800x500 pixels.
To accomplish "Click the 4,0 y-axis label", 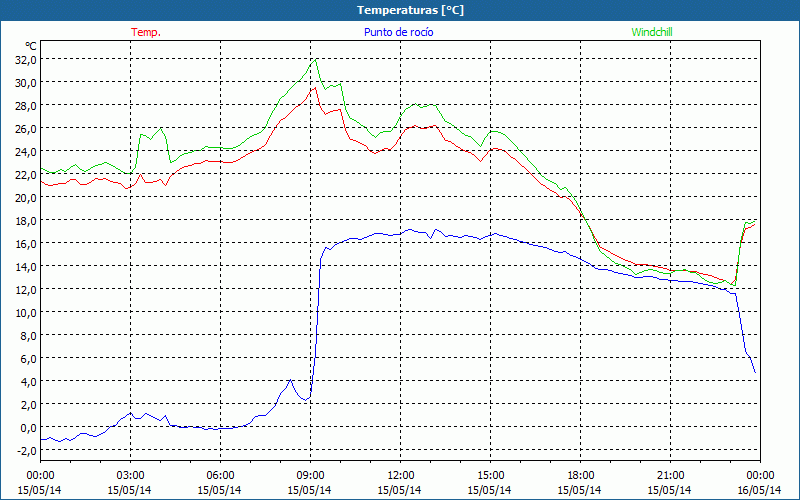I will pyautogui.click(x=29, y=382).
